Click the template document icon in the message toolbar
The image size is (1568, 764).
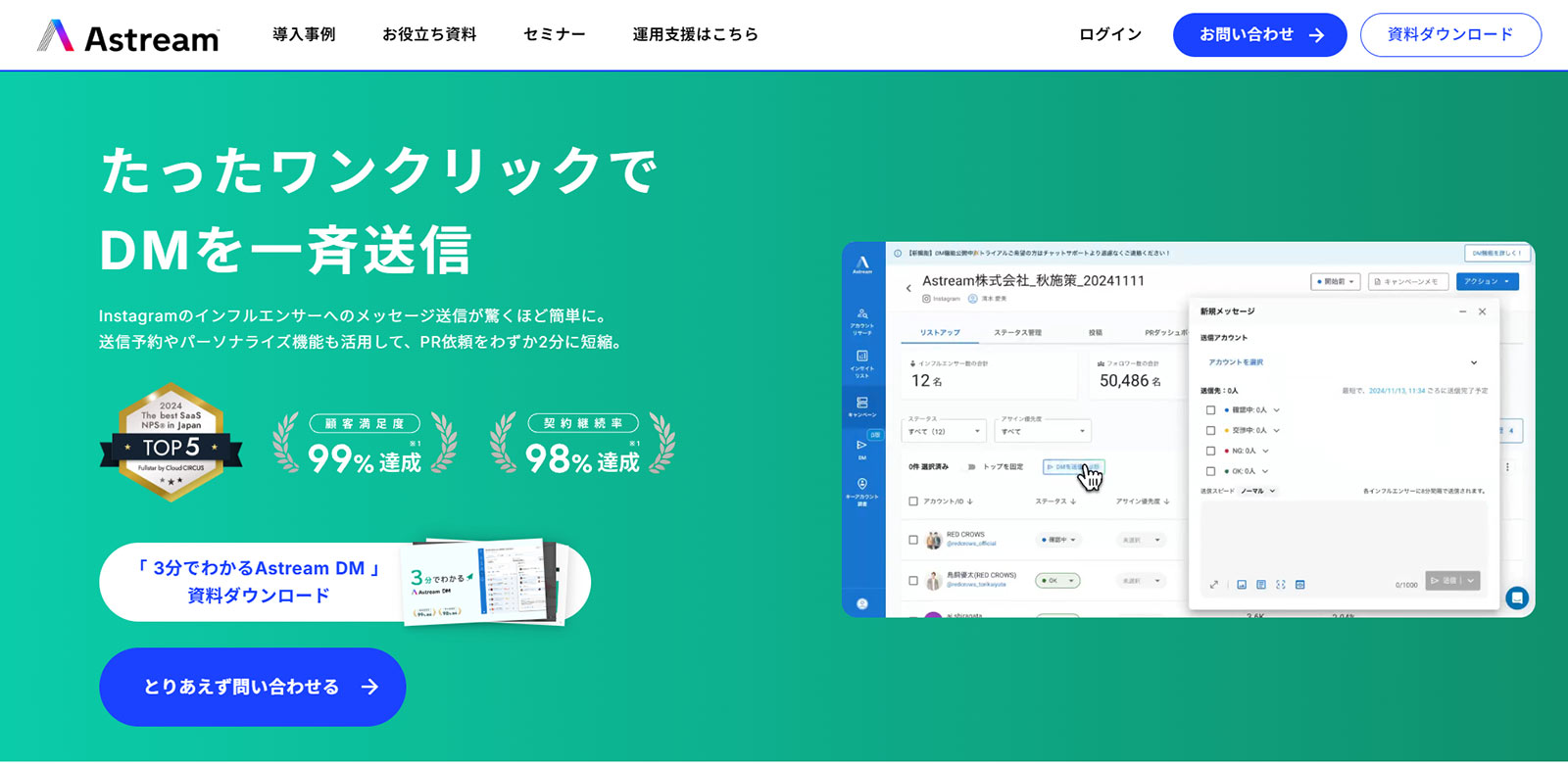(1261, 585)
